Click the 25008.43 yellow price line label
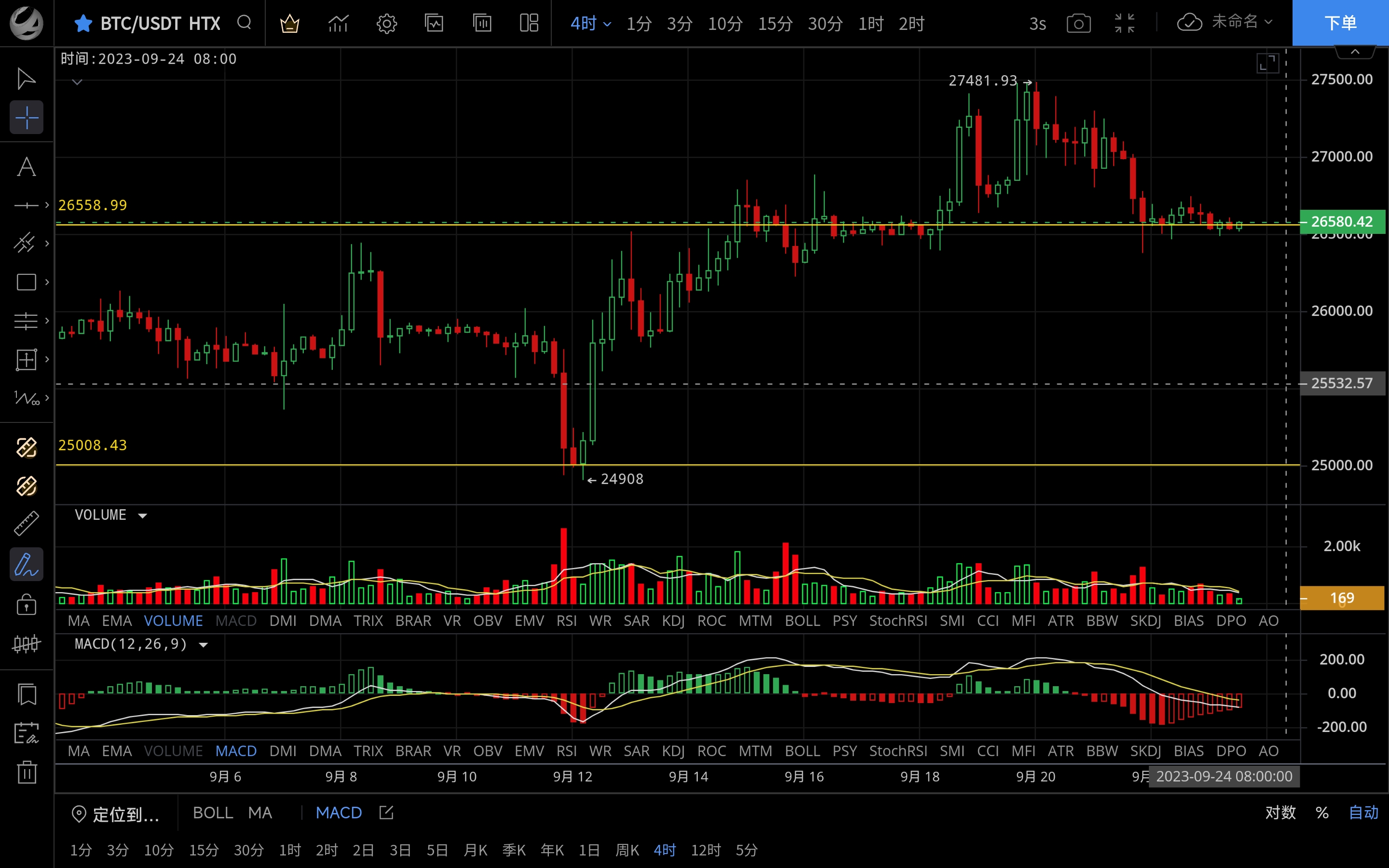This screenshot has width=1389, height=868. pos(93,445)
